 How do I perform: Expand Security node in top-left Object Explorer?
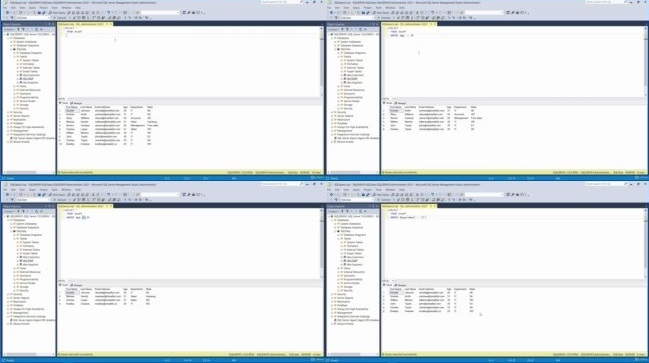click(8, 112)
